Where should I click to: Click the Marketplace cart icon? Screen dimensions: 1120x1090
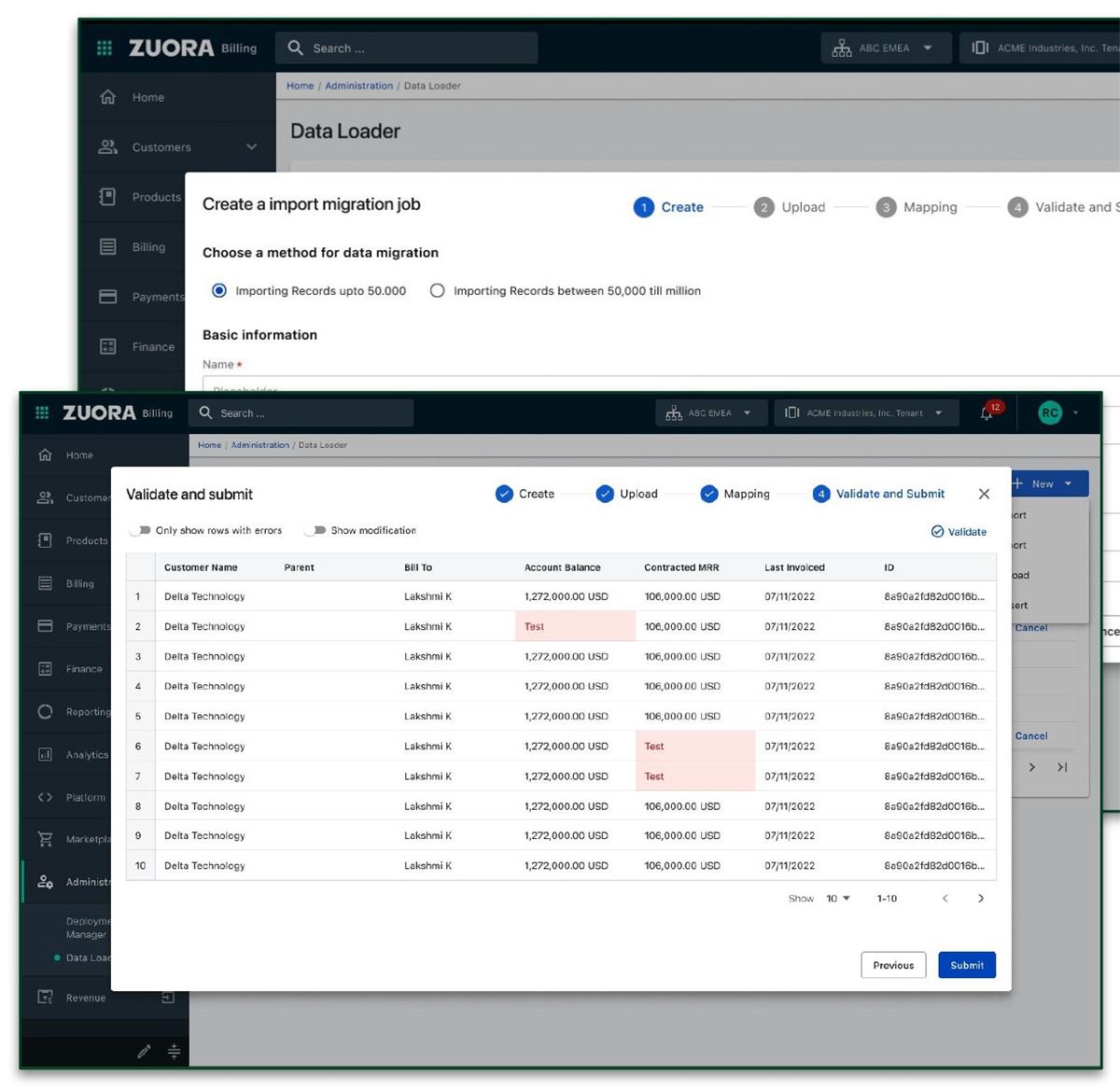(46, 839)
